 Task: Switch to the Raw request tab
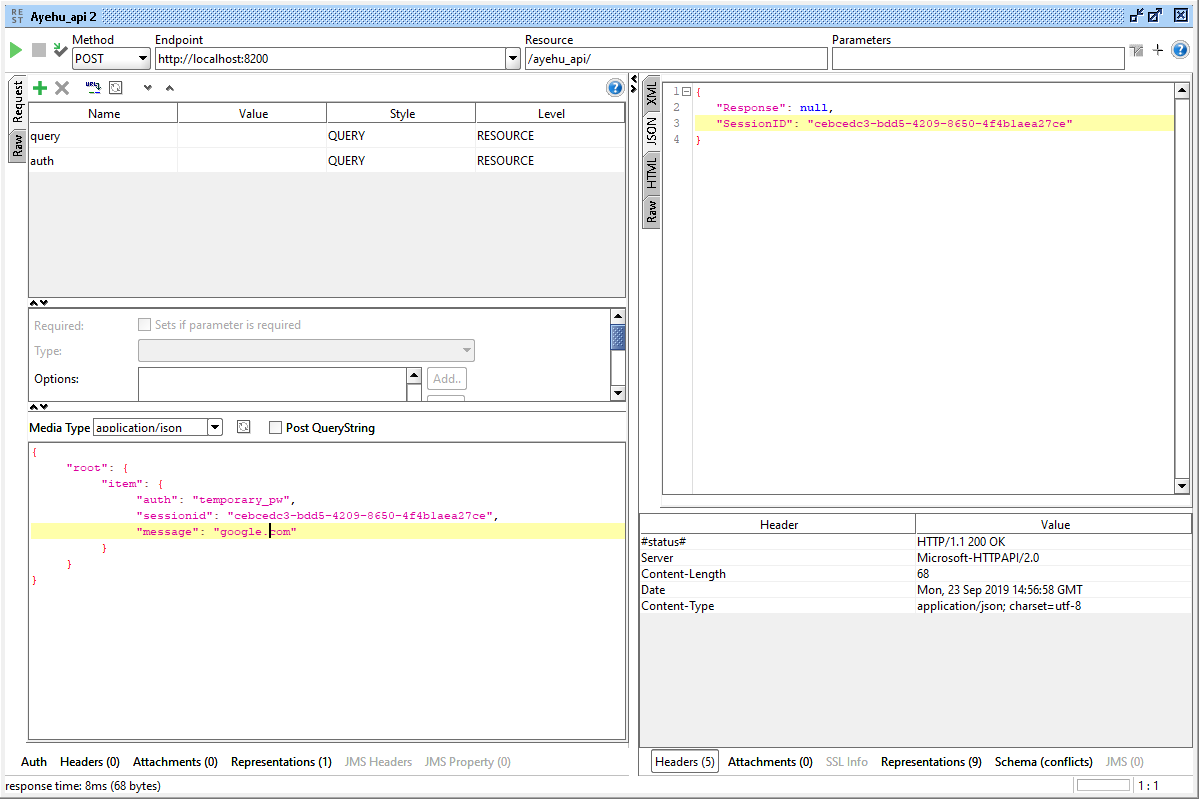pyautogui.click(x=18, y=147)
